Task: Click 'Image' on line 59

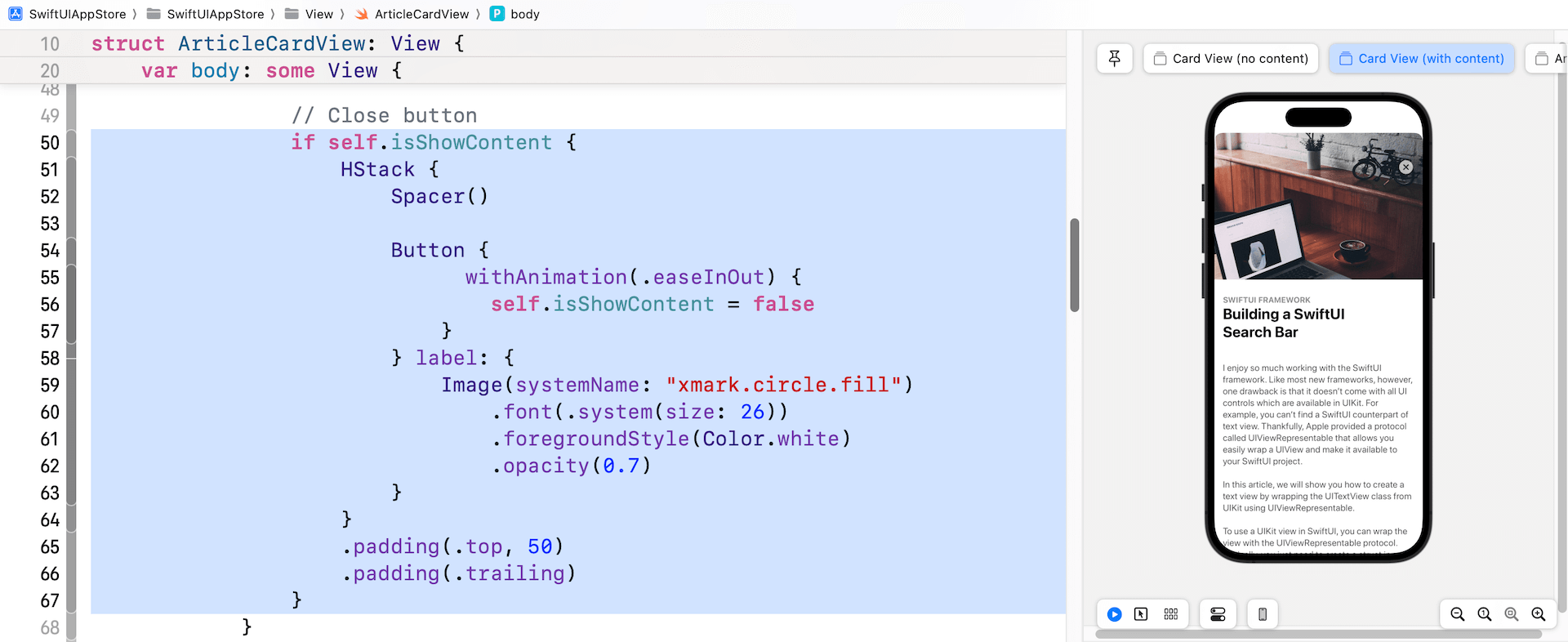Action: tap(471, 386)
